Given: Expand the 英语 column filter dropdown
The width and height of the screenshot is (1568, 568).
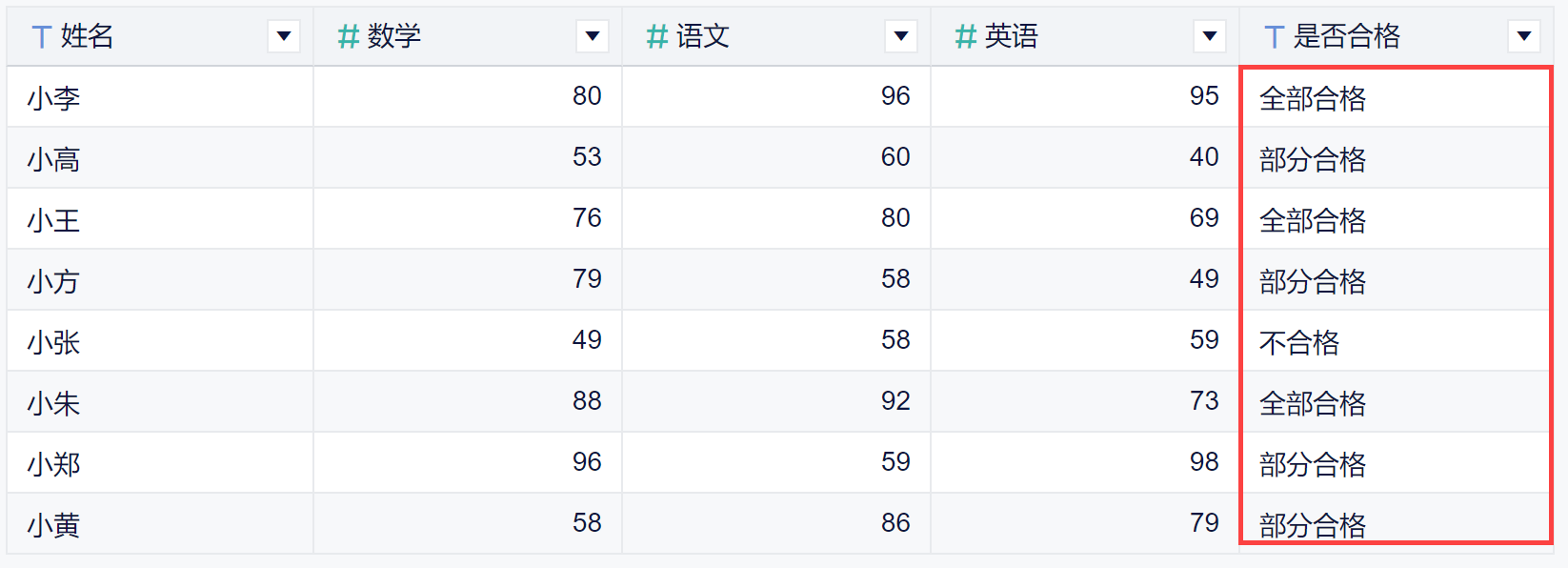Looking at the screenshot, I should (1210, 37).
